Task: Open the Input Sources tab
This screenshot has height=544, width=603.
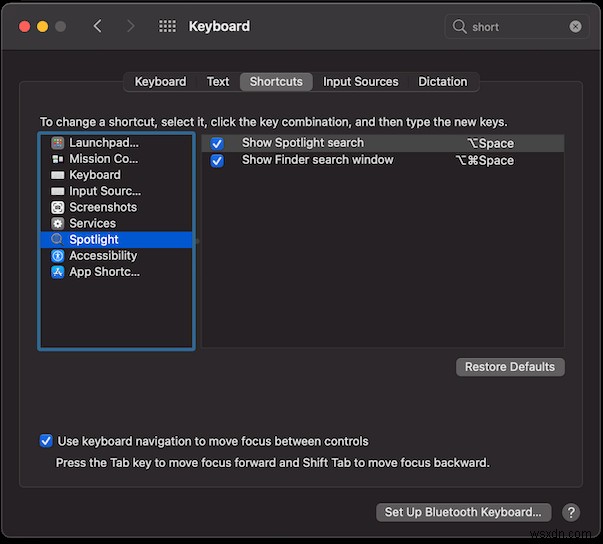Action: pos(360,82)
